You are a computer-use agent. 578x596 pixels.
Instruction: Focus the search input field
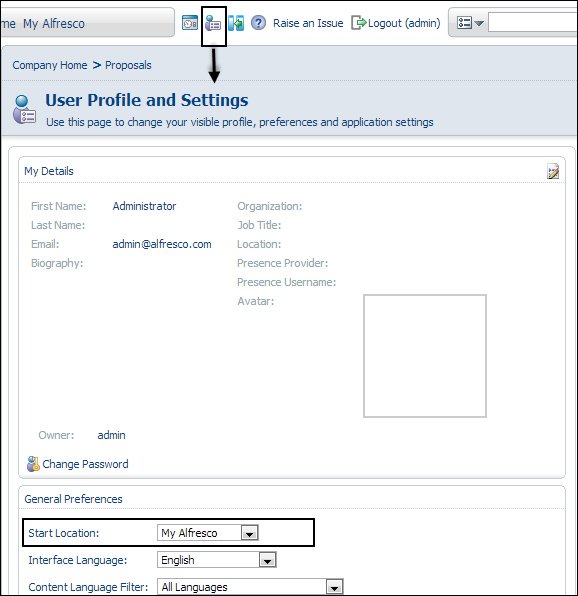click(533, 22)
